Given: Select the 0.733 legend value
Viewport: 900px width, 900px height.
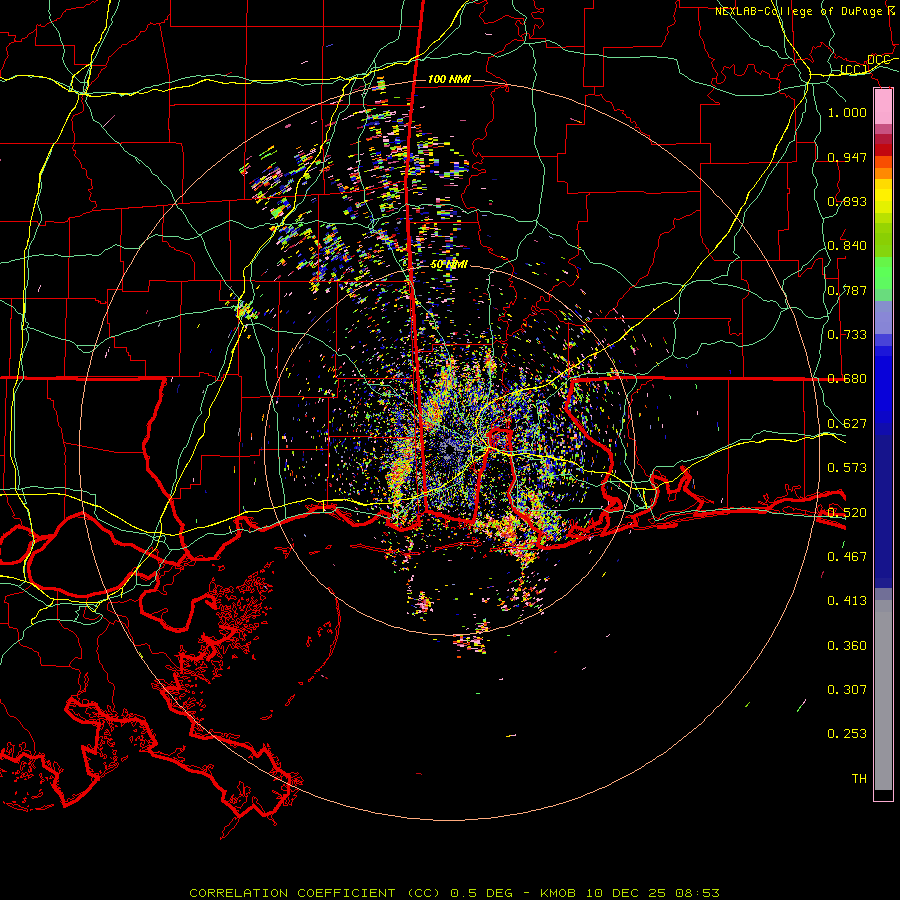Looking at the screenshot, I should tap(847, 335).
